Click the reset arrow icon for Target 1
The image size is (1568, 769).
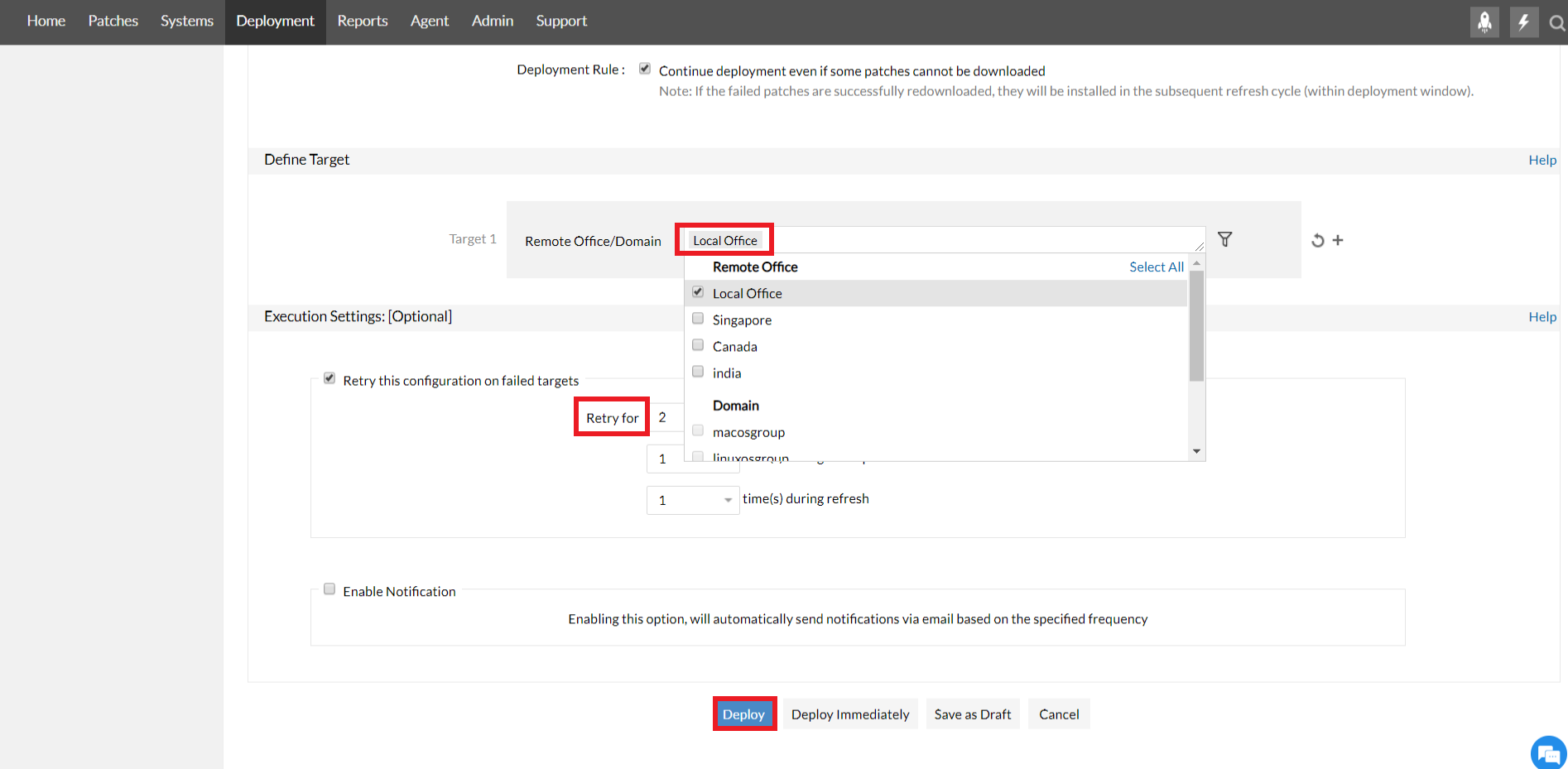pyautogui.click(x=1317, y=241)
